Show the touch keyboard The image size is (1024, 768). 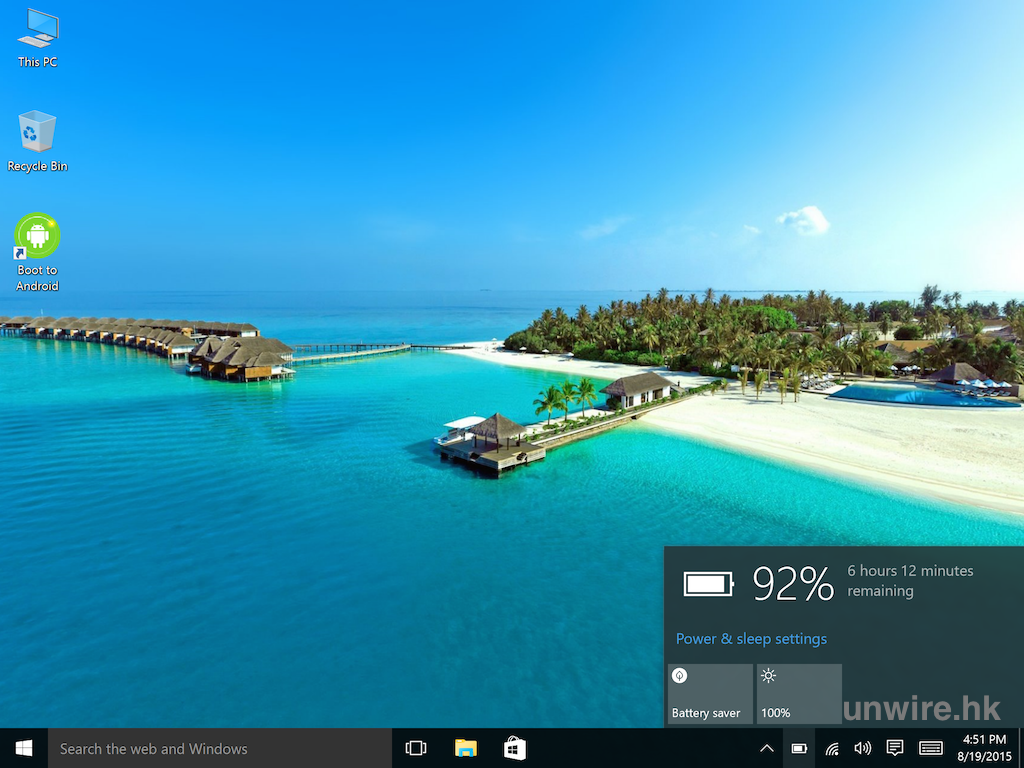click(930, 748)
